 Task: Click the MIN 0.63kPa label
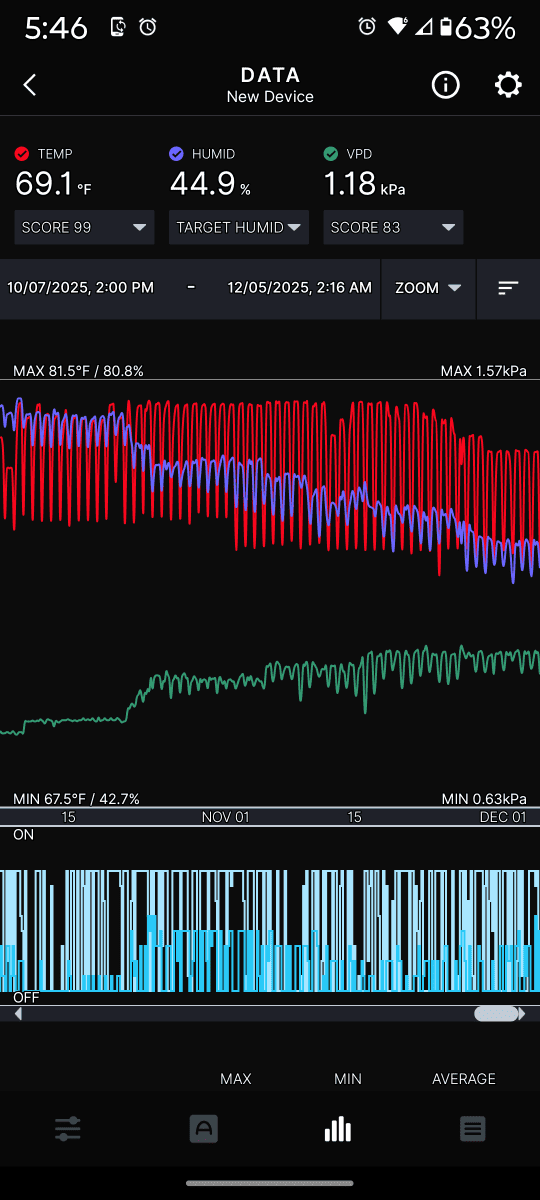click(485, 799)
